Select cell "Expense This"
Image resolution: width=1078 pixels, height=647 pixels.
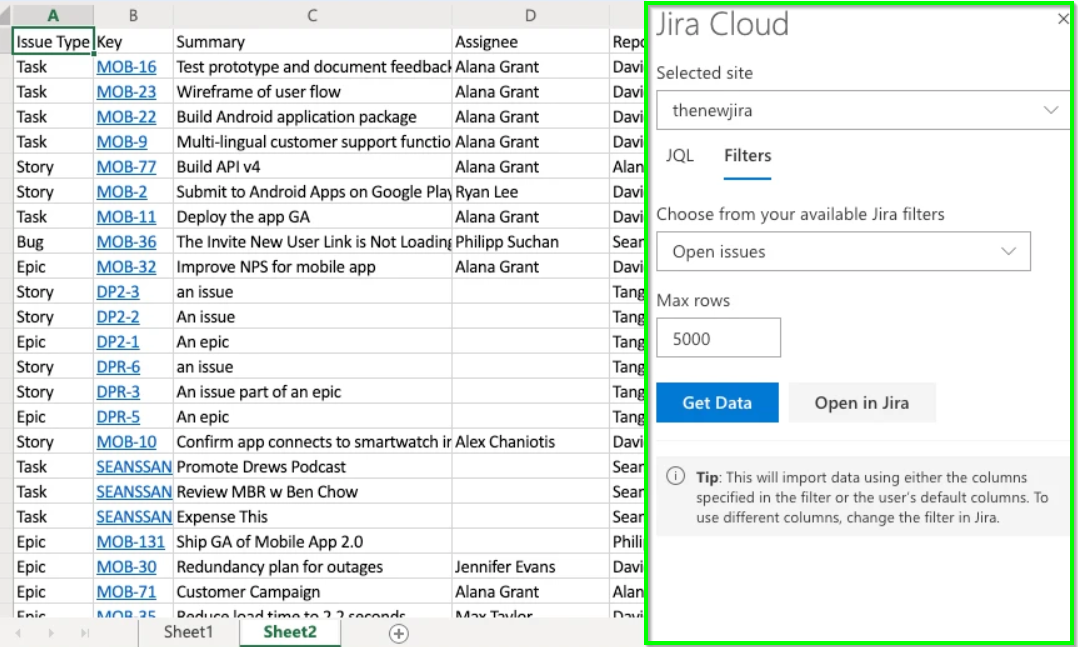pos(312,516)
